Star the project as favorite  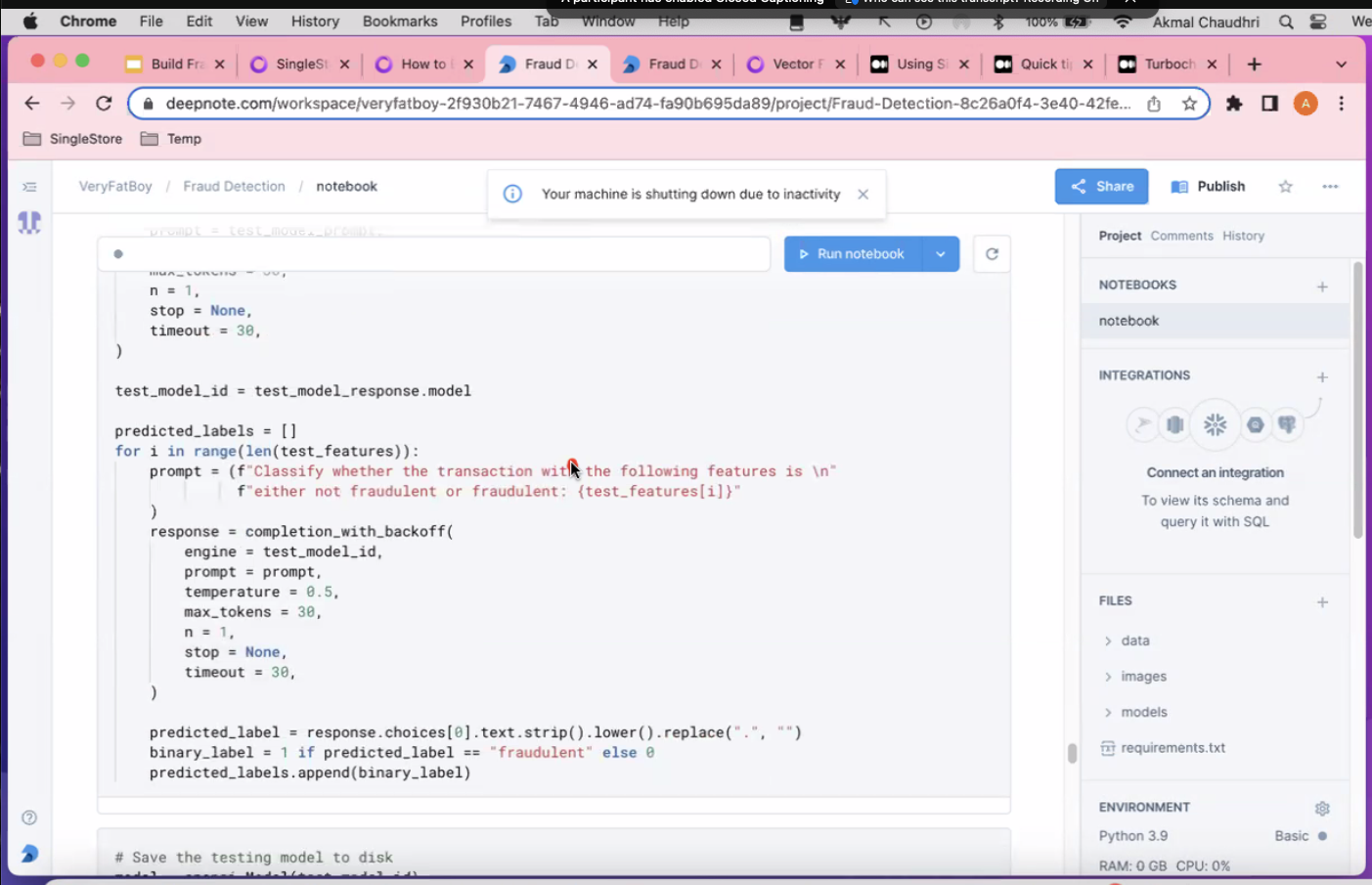click(1285, 187)
